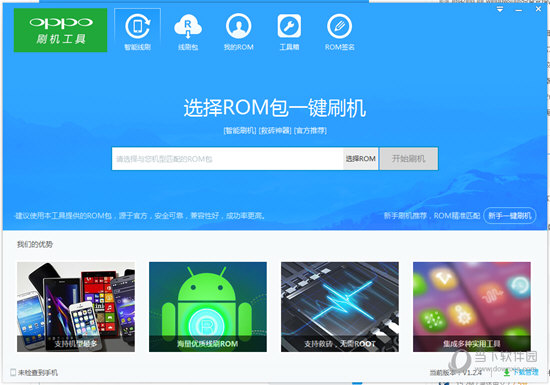Screen dimensions: 550x385
Task: Click the [智能刷机] tag
Action: [x=240, y=131]
